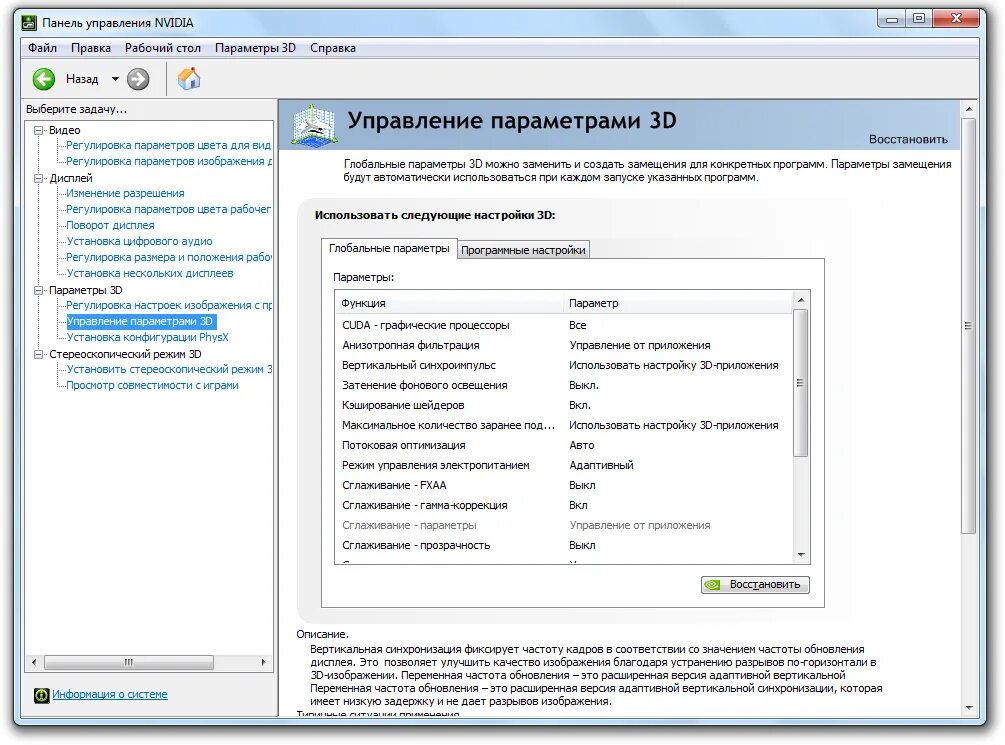The height and width of the screenshot is (745, 1005).
Task: Click the task tree scroll left arrow
Action: point(34,662)
